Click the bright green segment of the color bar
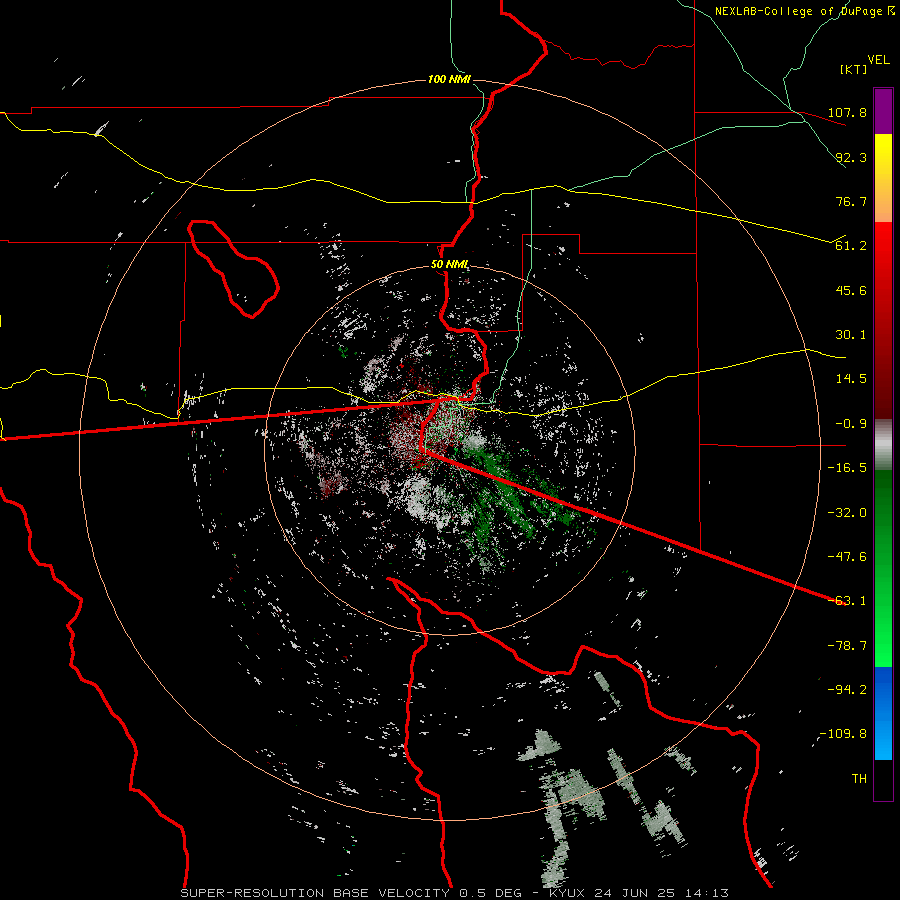900x900 pixels. point(883,568)
